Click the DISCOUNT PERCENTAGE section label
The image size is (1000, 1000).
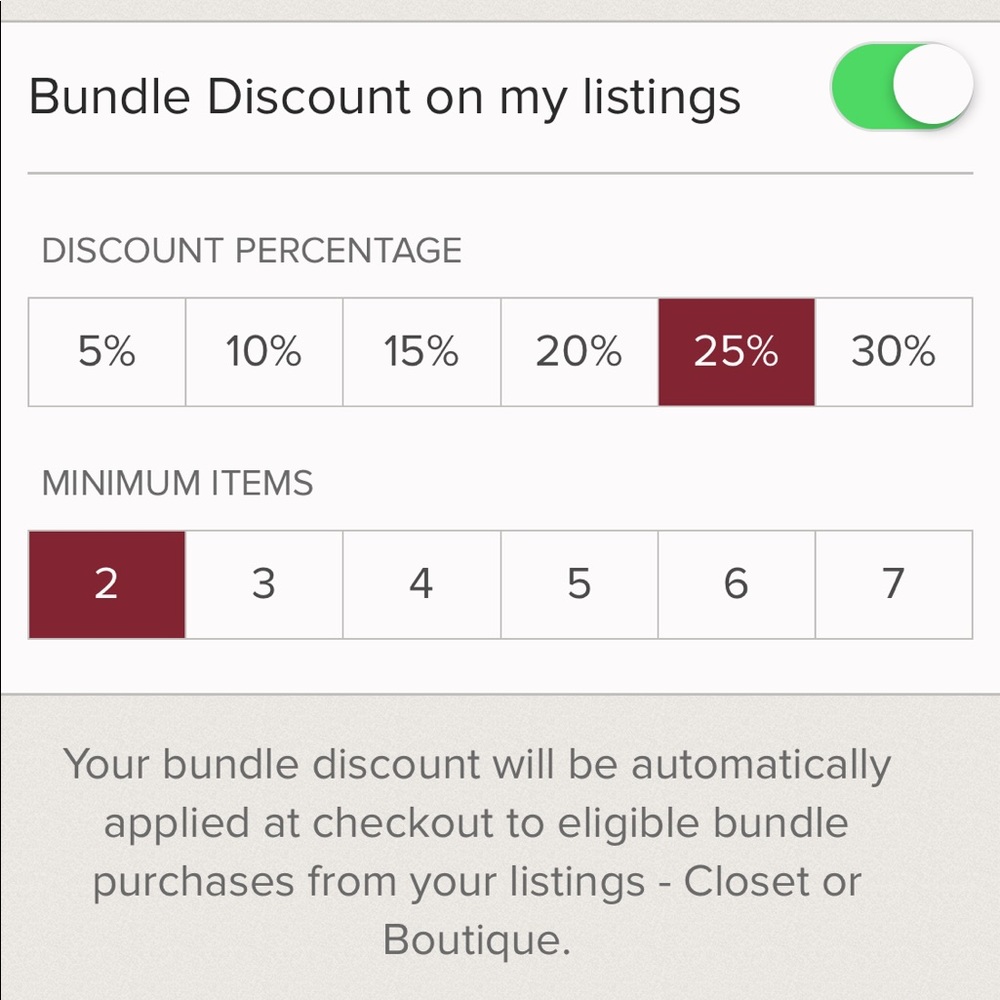[x=251, y=251]
